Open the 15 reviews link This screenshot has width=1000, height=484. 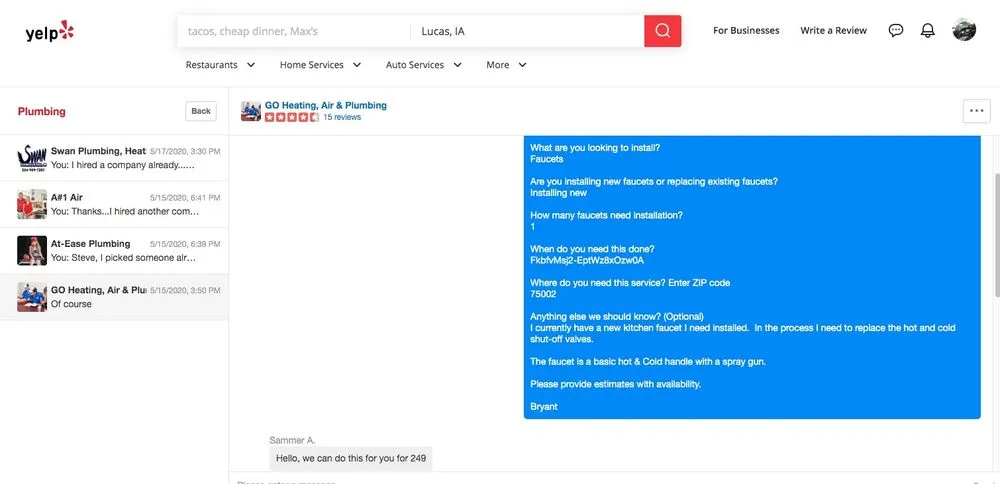point(342,118)
